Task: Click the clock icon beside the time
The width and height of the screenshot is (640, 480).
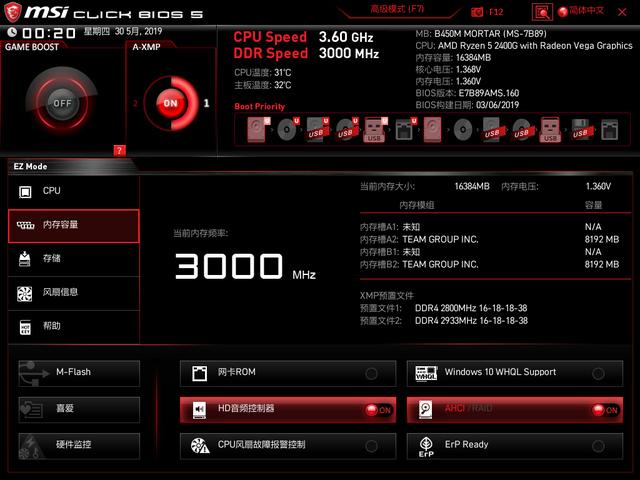Action: pos(12,32)
